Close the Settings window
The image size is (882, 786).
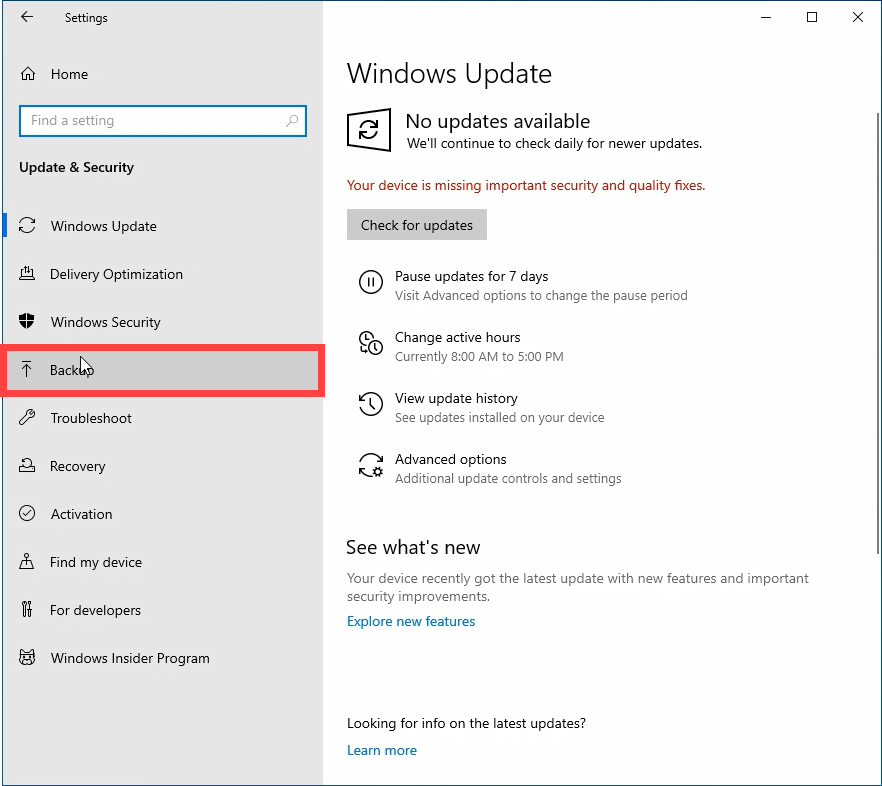tap(857, 17)
